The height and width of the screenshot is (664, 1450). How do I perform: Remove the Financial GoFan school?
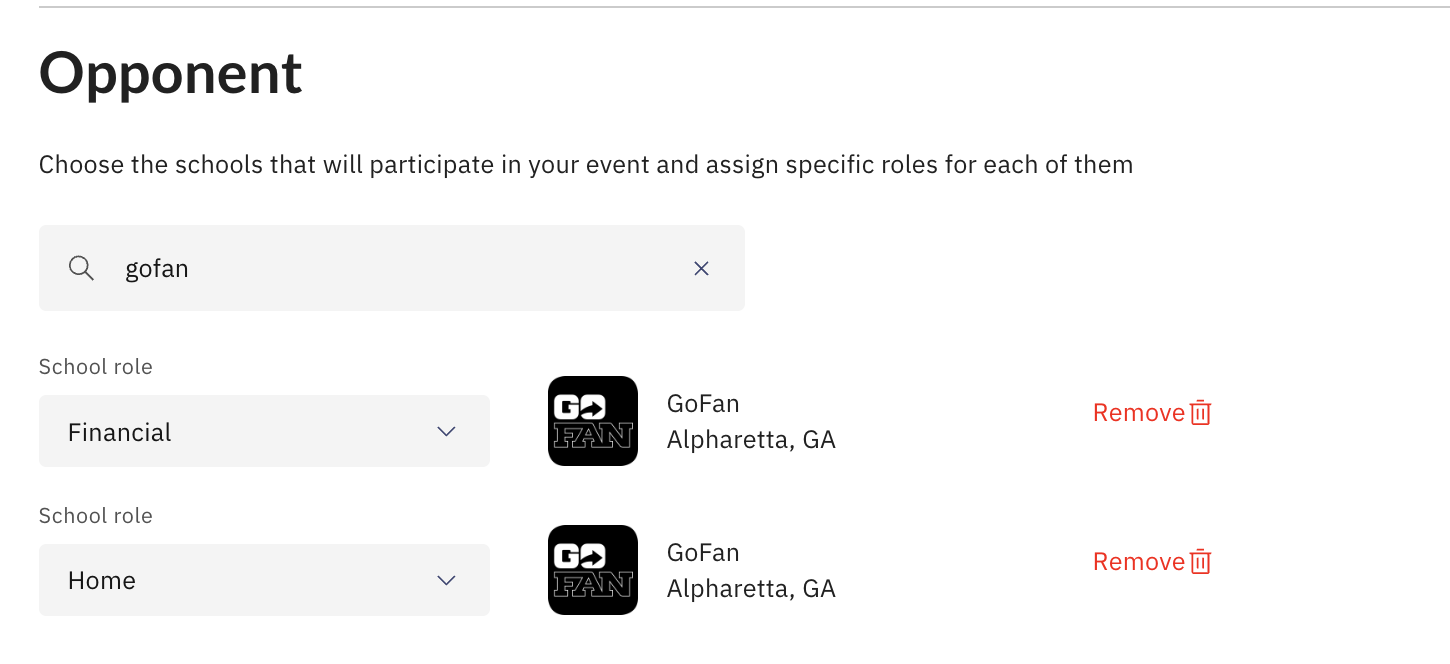[x=1139, y=411]
